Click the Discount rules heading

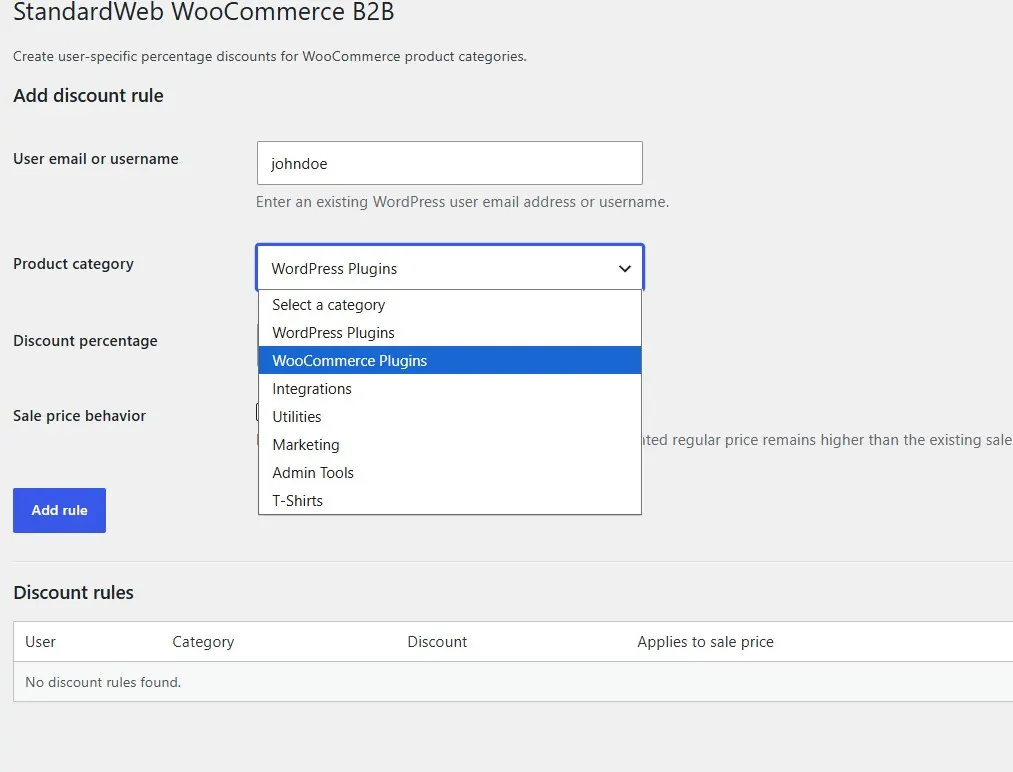pos(74,592)
